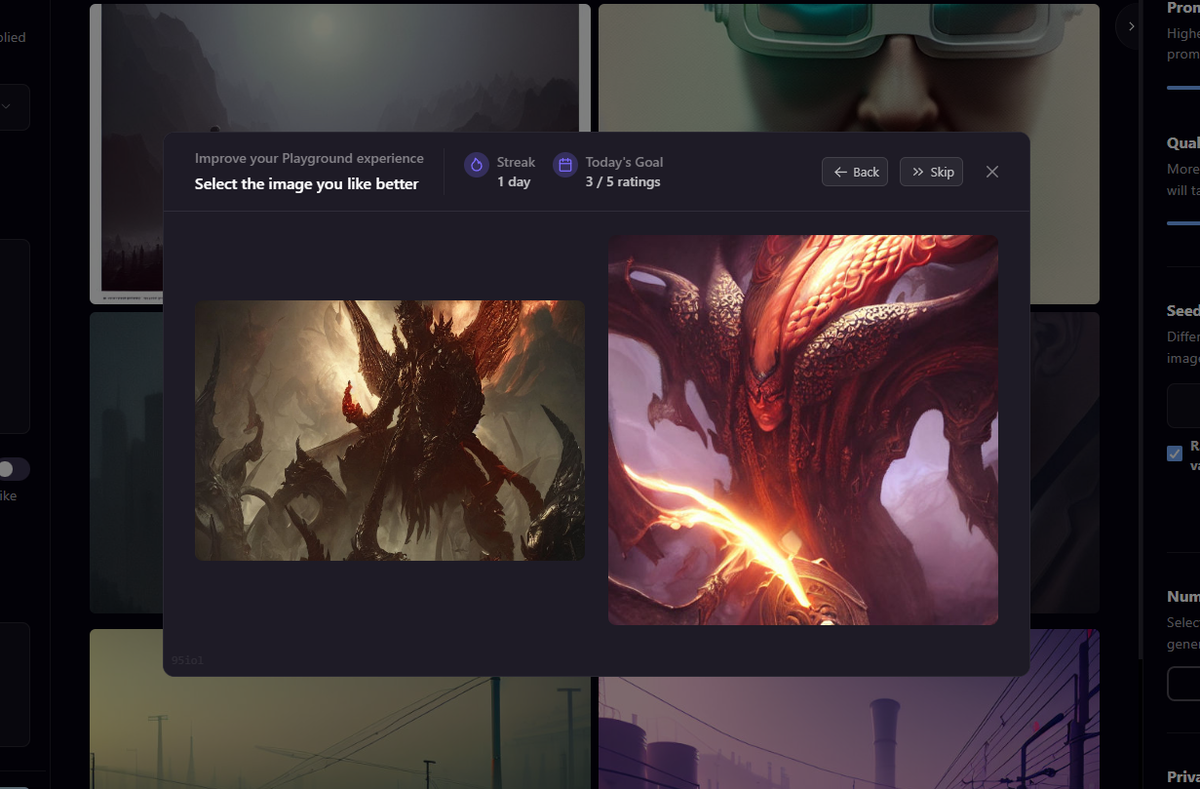The image size is (1200, 789).
Task: Click the Today's Goal calendar icon
Action: [565, 165]
